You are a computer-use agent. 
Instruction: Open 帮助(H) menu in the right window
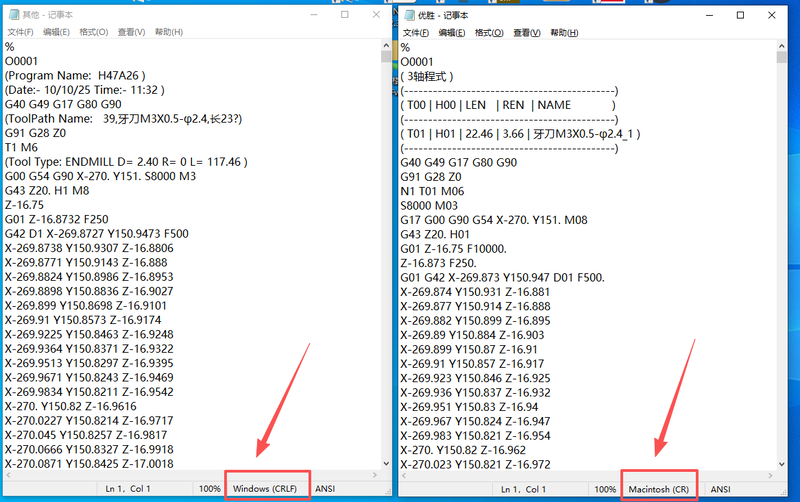[563, 32]
